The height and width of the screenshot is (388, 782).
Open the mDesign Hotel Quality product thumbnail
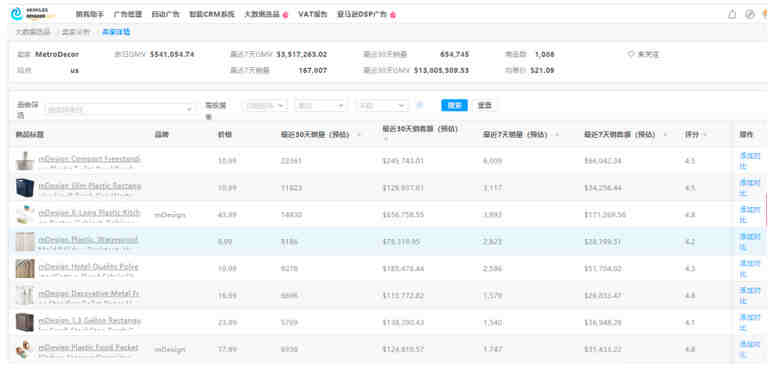(25, 268)
